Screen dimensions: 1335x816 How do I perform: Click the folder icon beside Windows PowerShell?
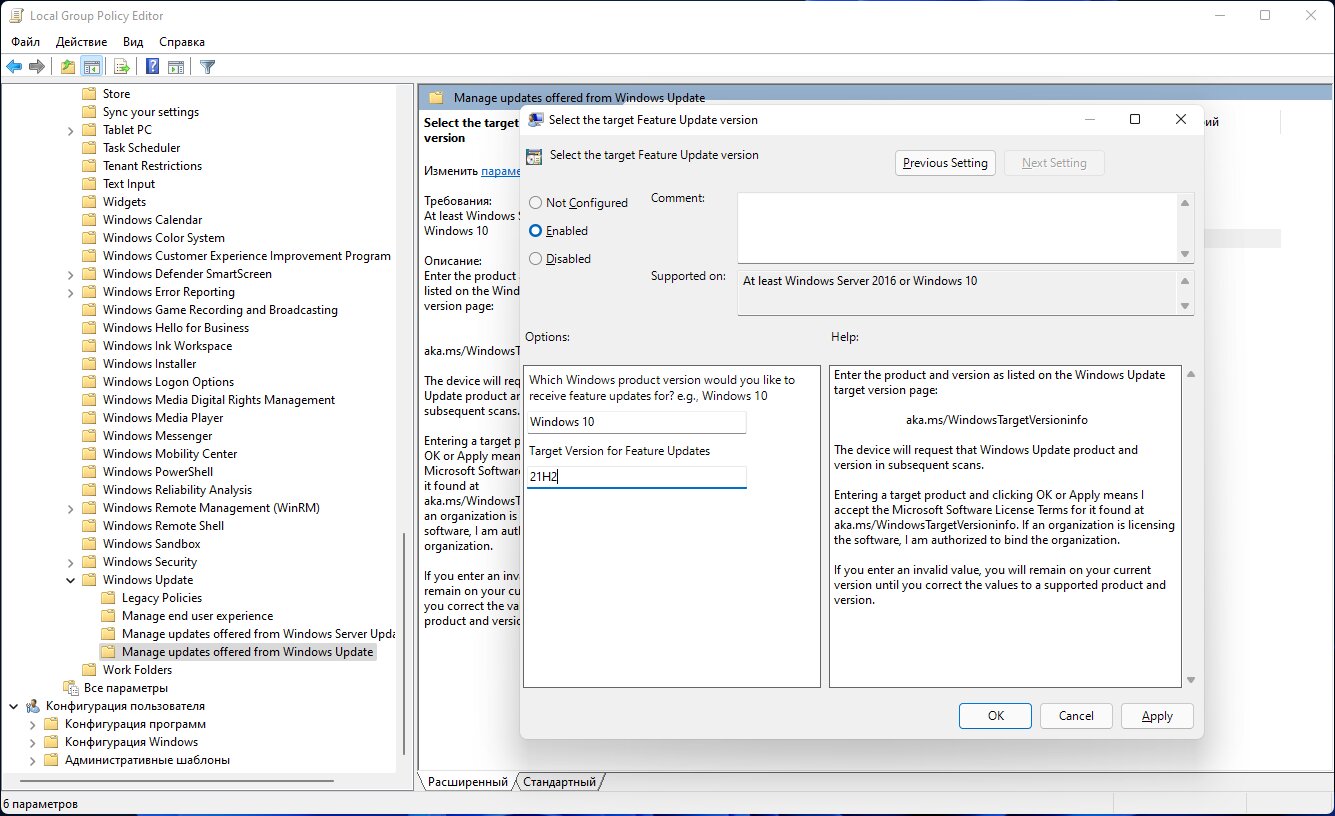[89, 472]
